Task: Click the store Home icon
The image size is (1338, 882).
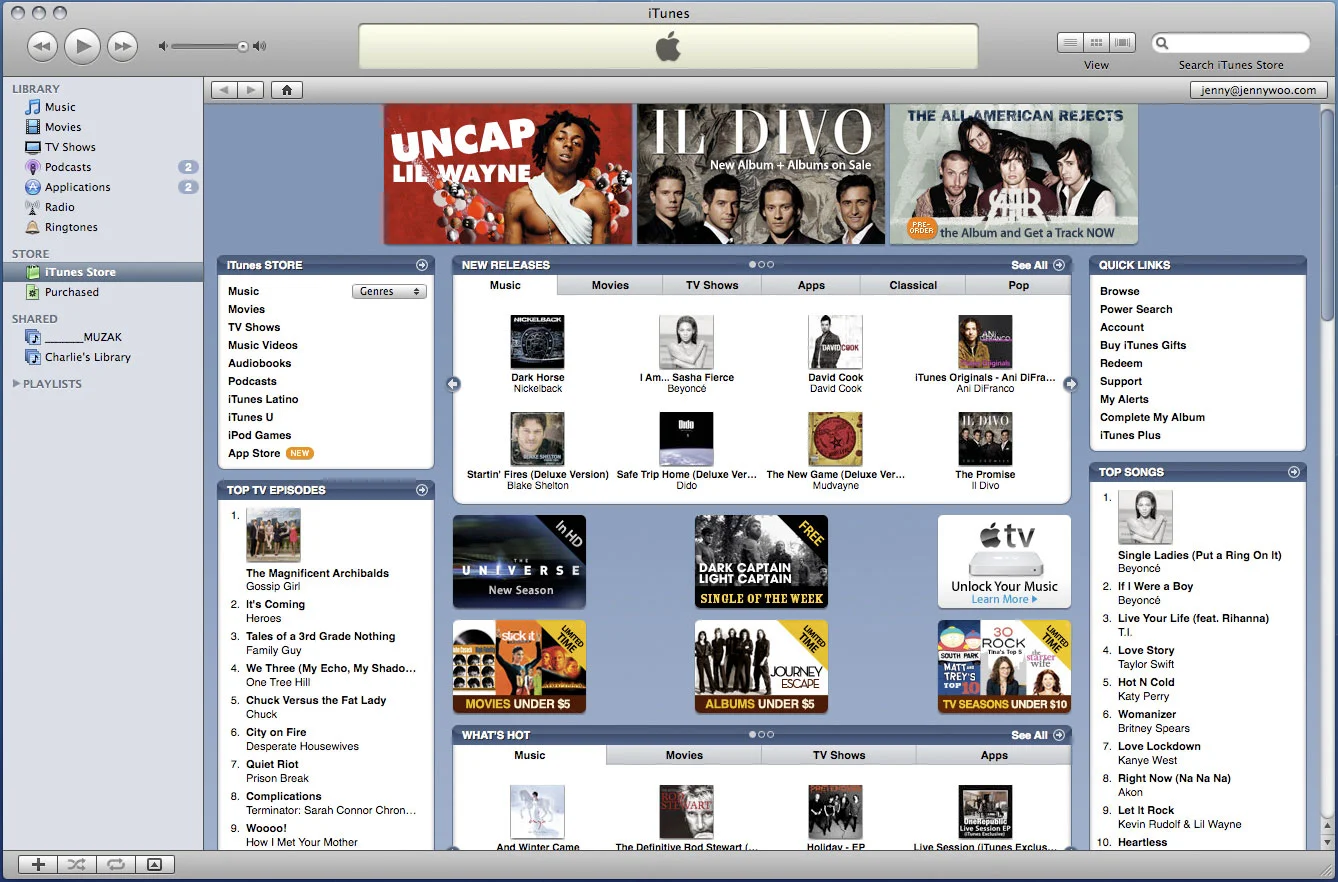Action: [287, 90]
